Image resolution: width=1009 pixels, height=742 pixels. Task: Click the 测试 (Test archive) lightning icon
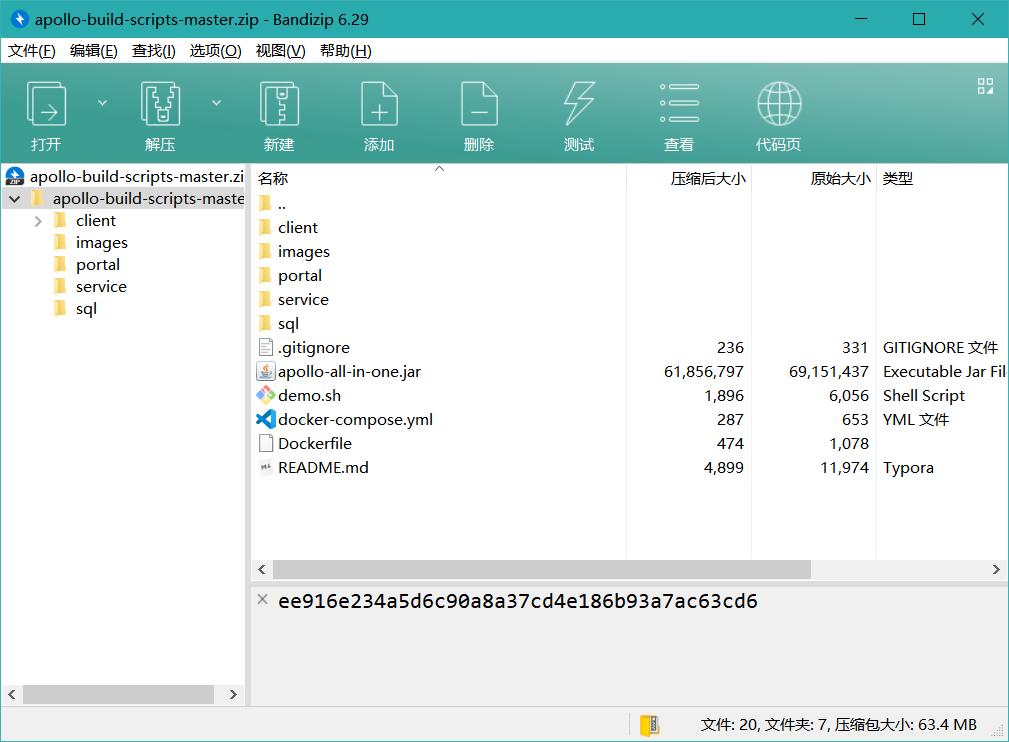[x=579, y=104]
